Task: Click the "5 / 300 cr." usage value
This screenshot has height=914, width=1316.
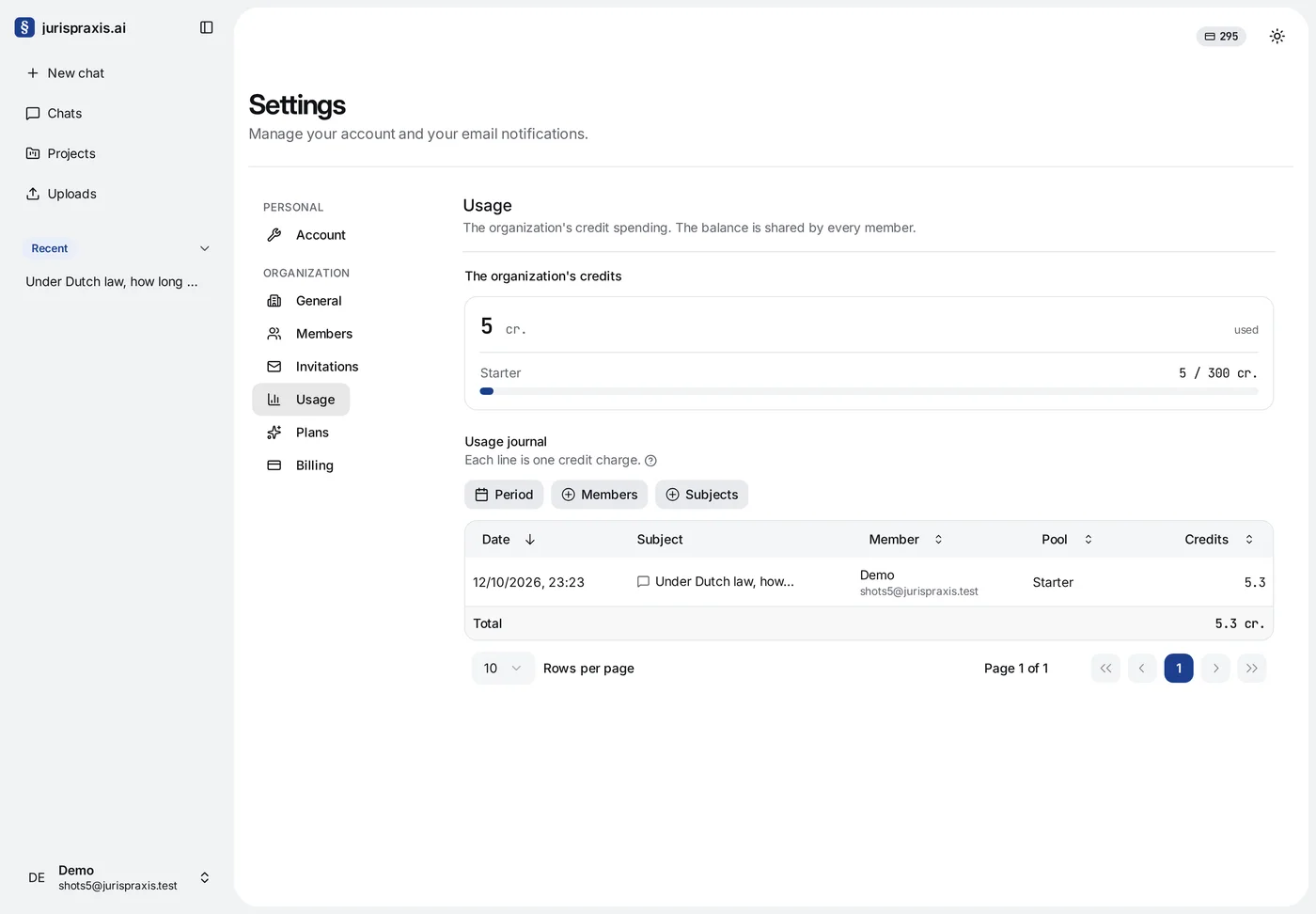Action: coord(1218,373)
